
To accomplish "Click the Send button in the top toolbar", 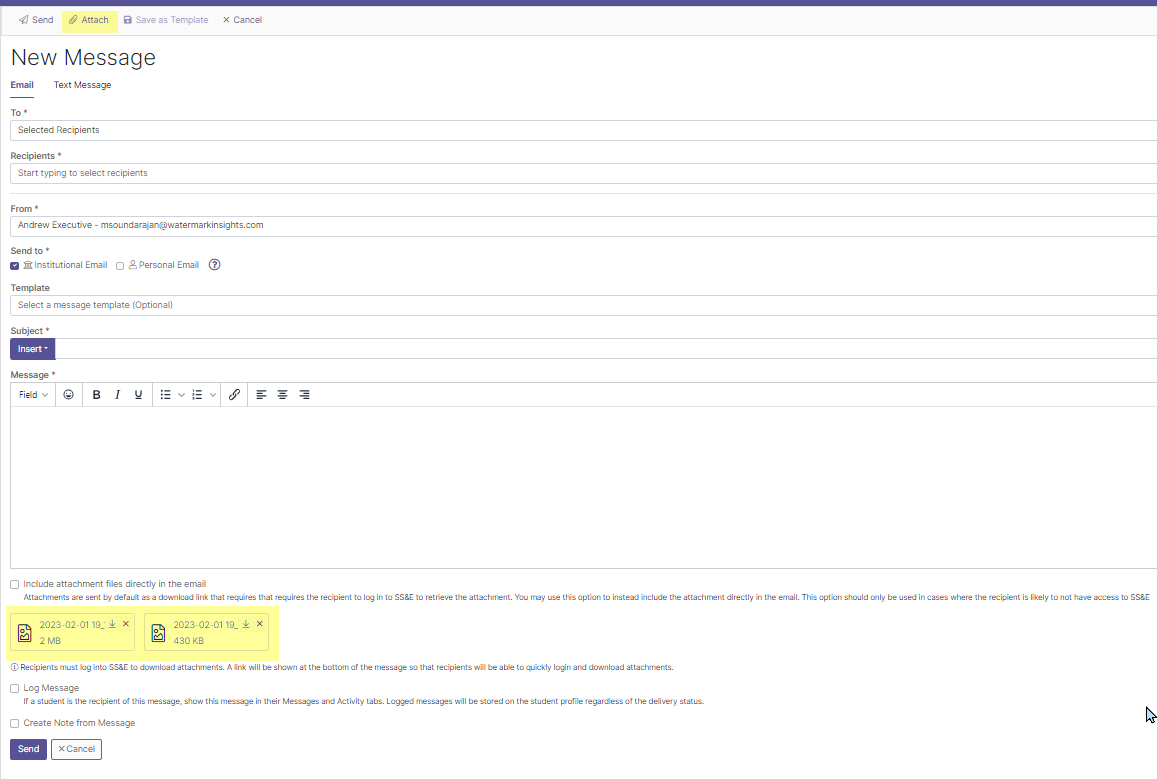I will [36, 20].
